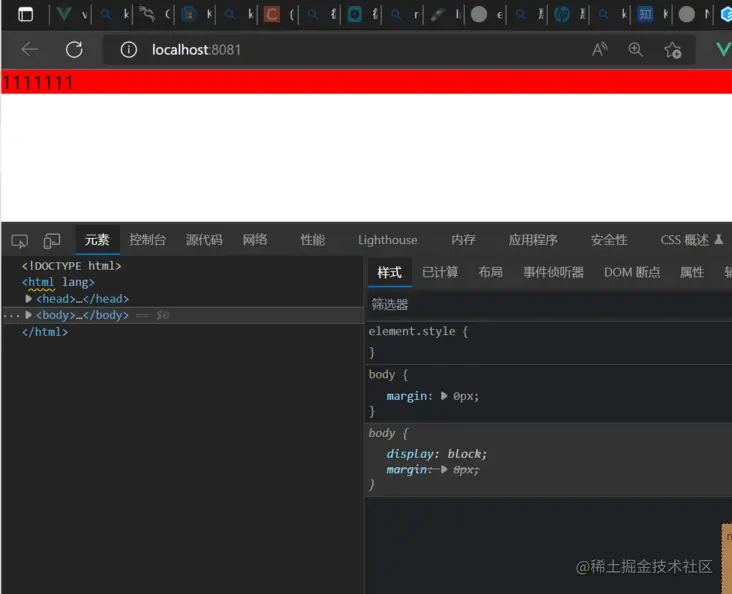The image size is (732, 594).
Task: Switch to the Vue logo browser tab
Action: [x=63, y=14]
